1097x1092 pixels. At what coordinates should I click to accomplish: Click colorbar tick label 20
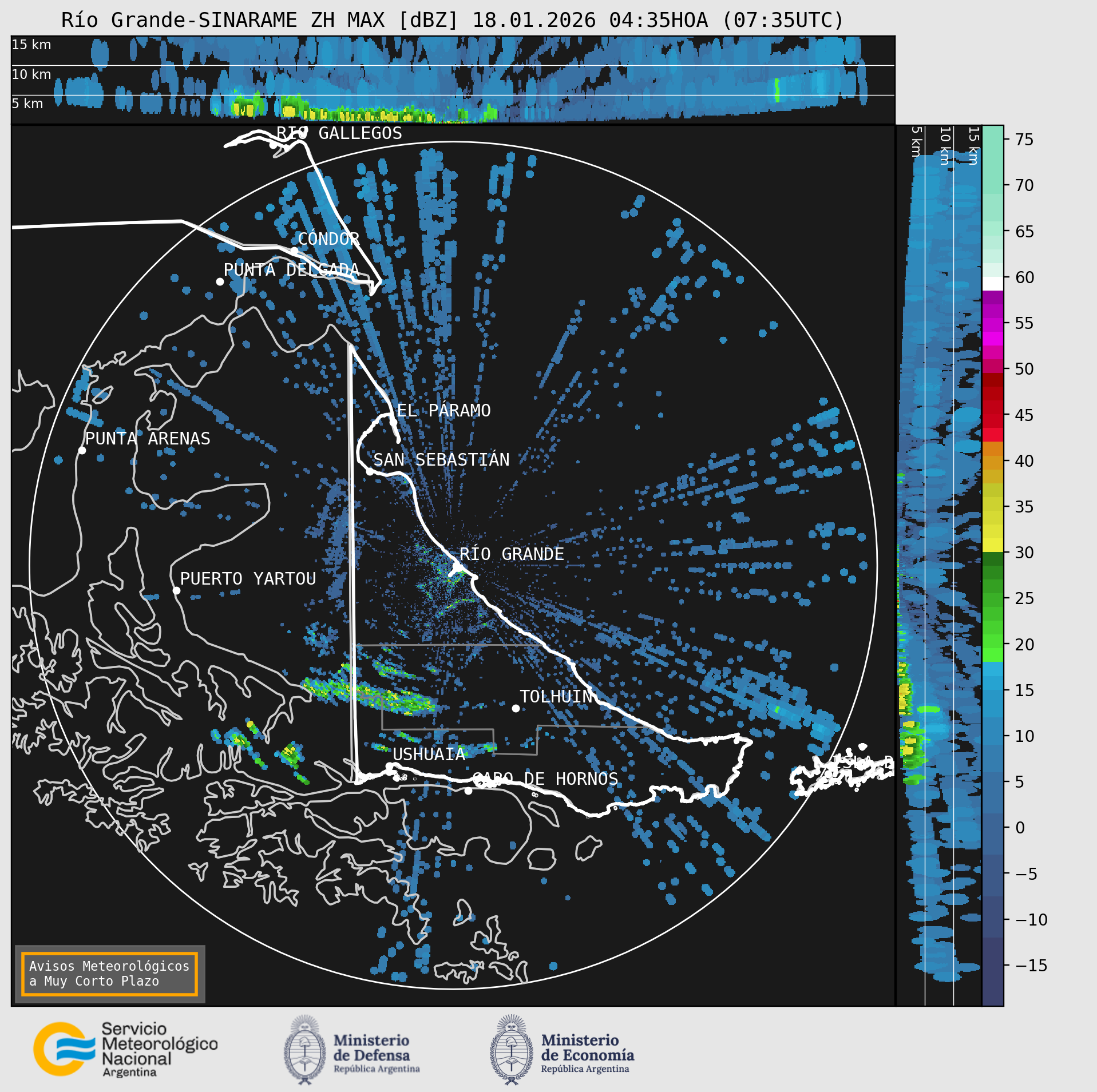click(x=1024, y=645)
